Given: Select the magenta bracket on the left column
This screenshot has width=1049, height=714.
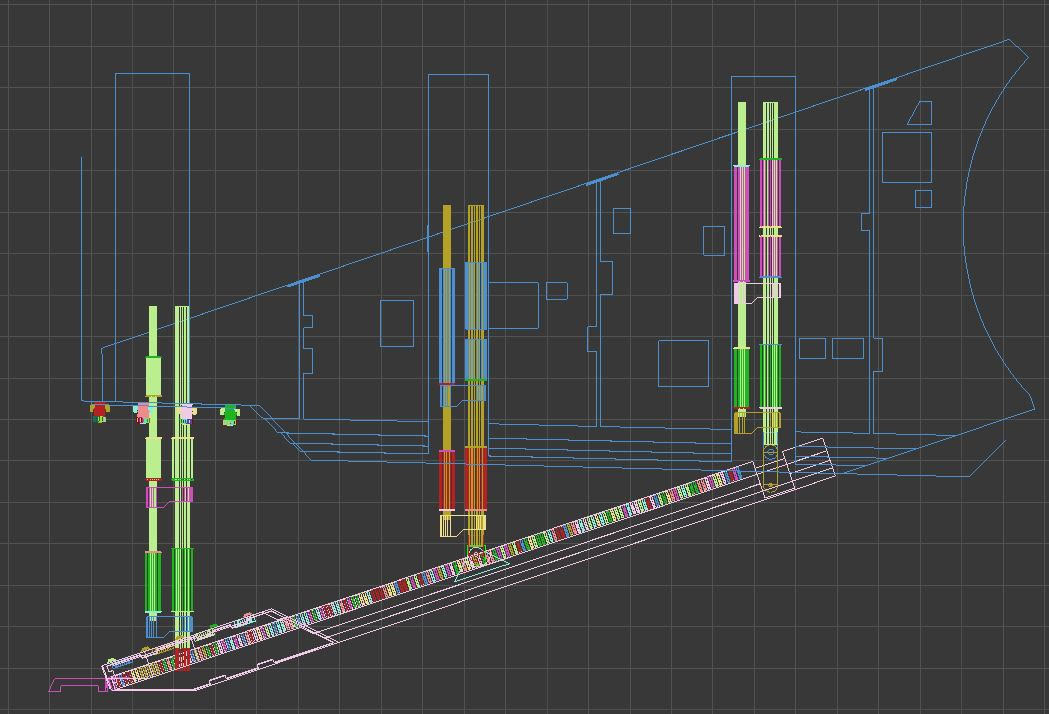Looking at the screenshot, I should coord(153,495).
